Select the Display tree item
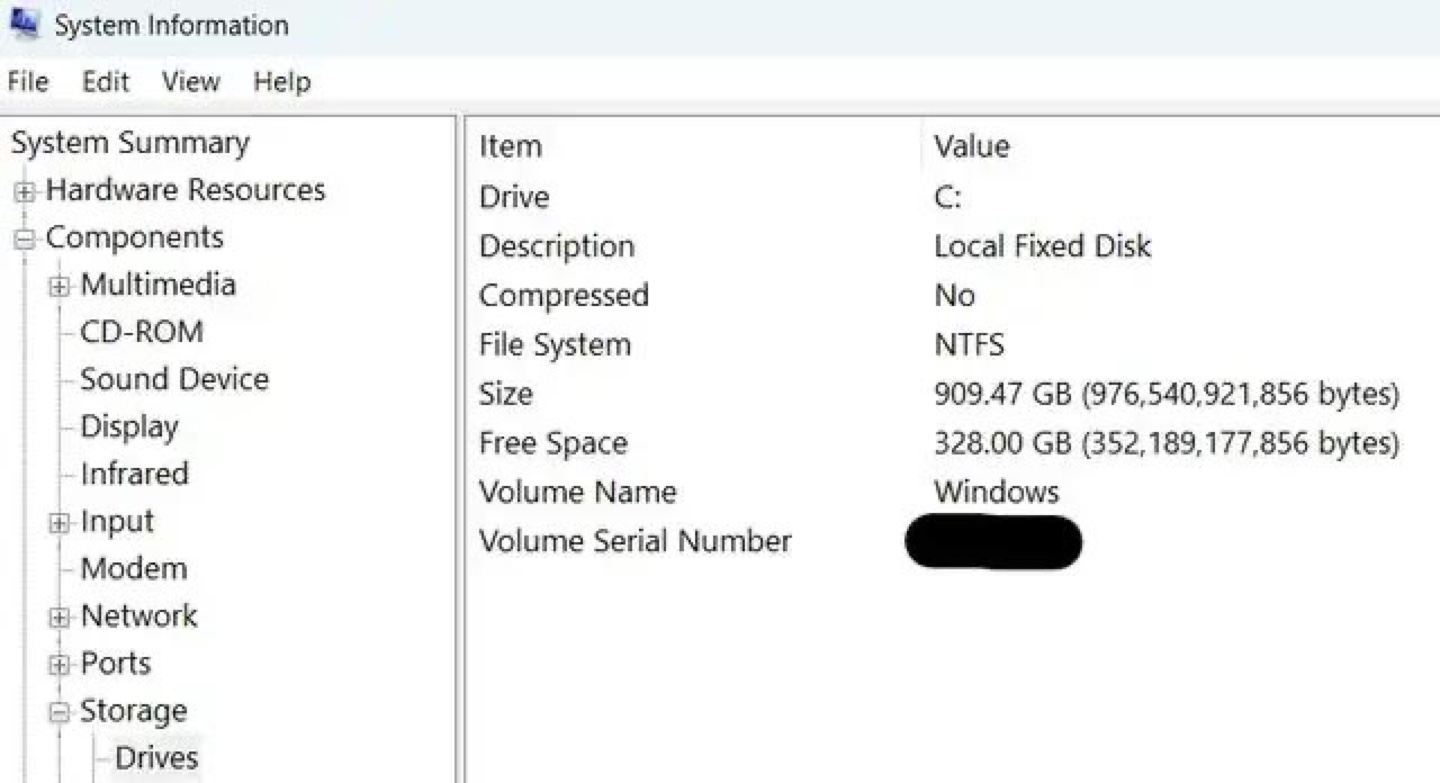This screenshot has height=783, width=1440. click(x=129, y=427)
